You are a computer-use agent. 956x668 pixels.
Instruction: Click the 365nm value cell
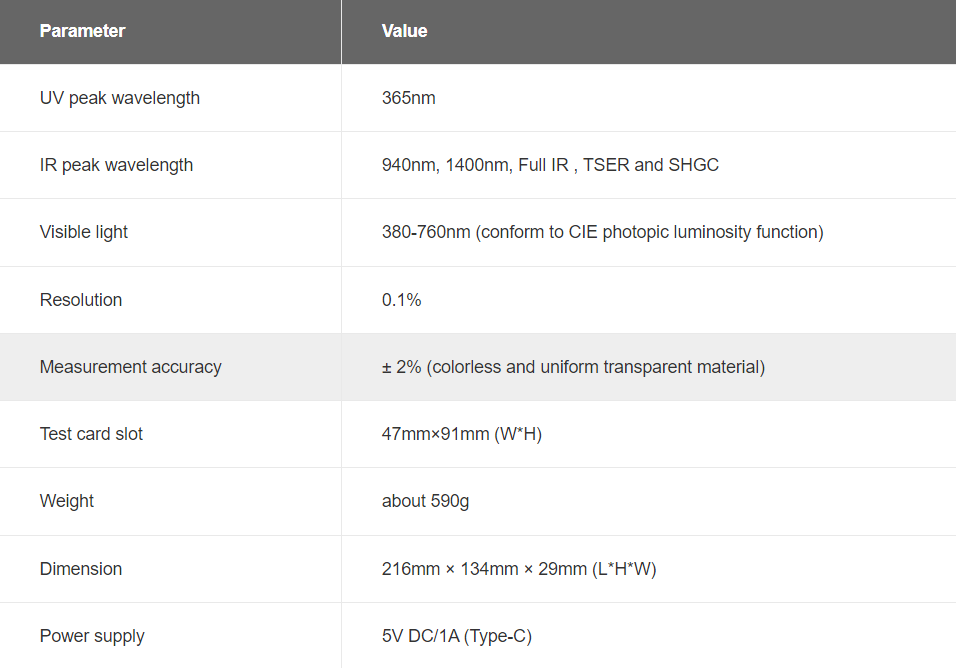tap(408, 98)
